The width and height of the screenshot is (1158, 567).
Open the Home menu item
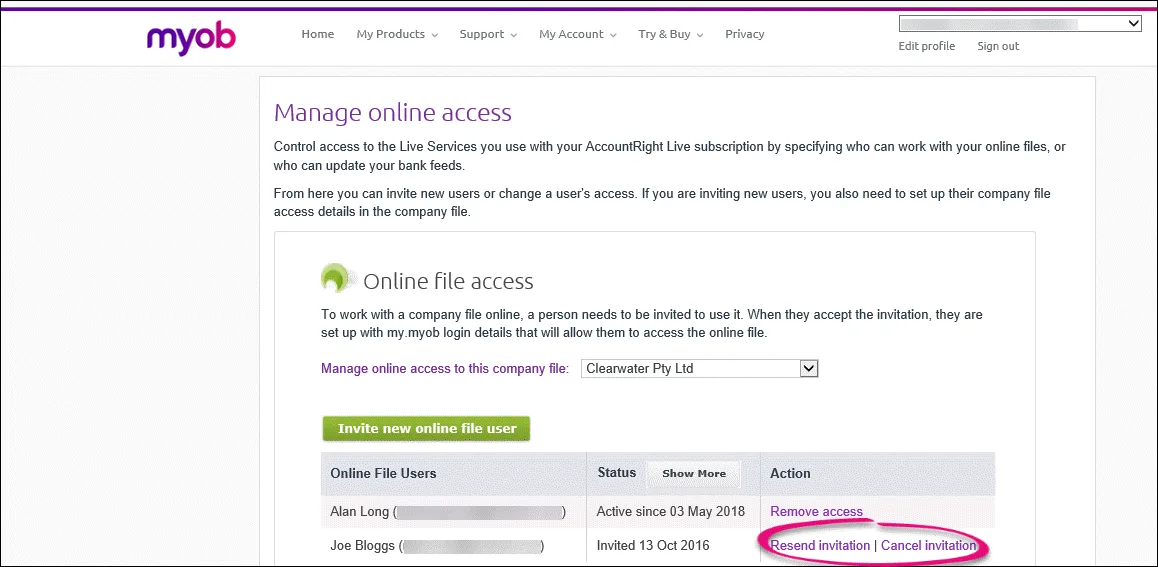(318, 34)
